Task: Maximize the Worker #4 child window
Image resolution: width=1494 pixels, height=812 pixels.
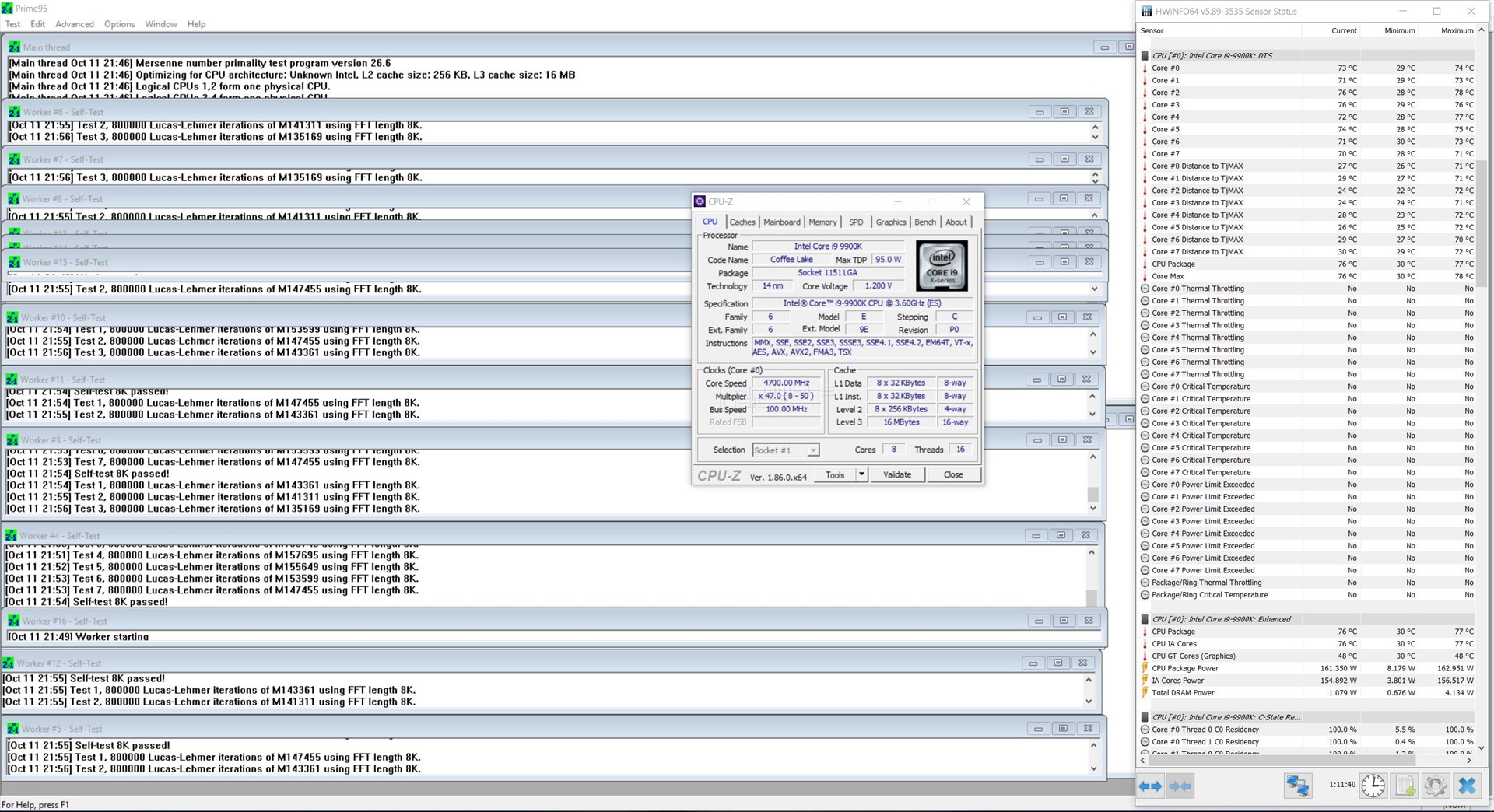Action: tap(1061, 535)
